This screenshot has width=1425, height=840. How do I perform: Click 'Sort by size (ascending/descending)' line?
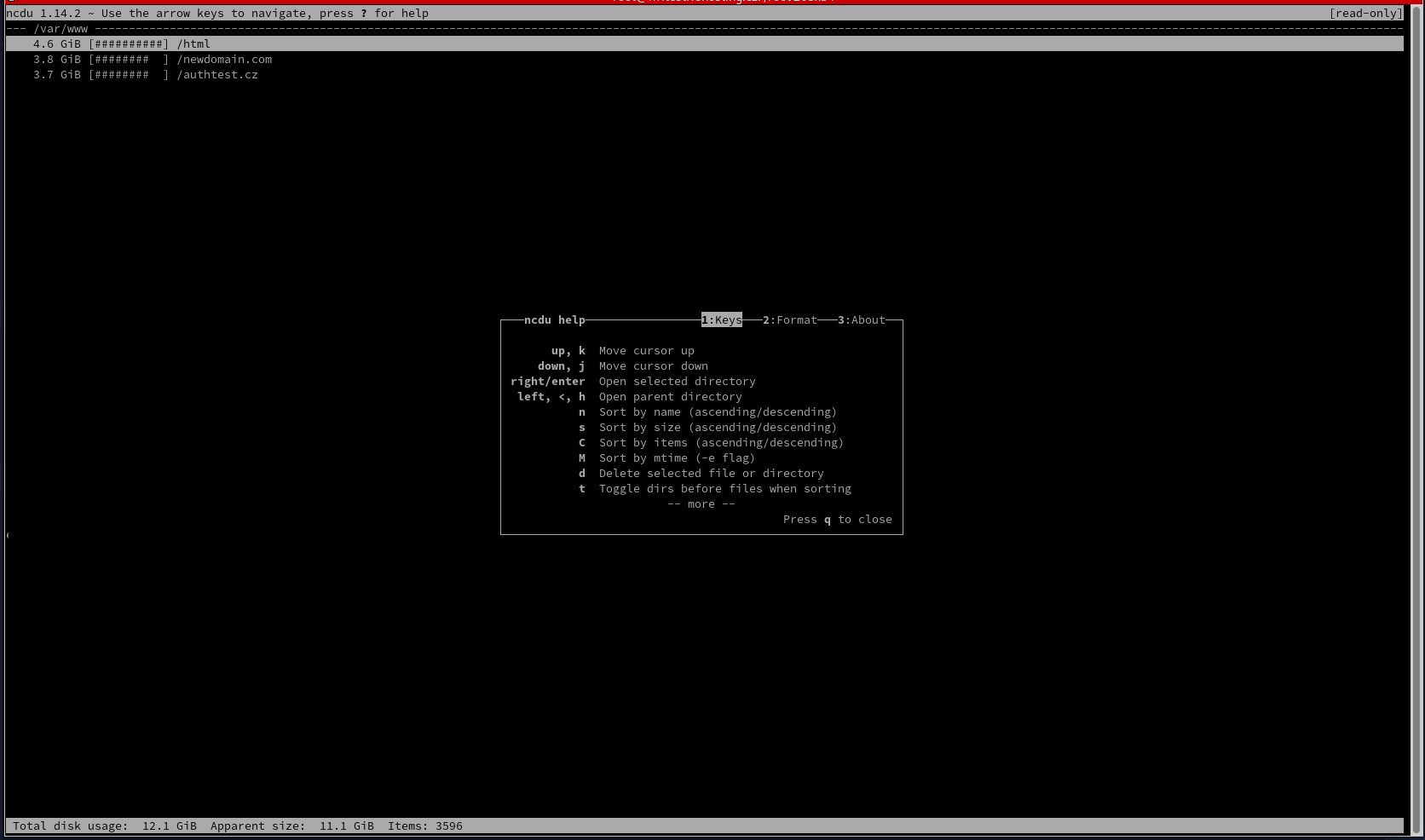tap(718, 427)
